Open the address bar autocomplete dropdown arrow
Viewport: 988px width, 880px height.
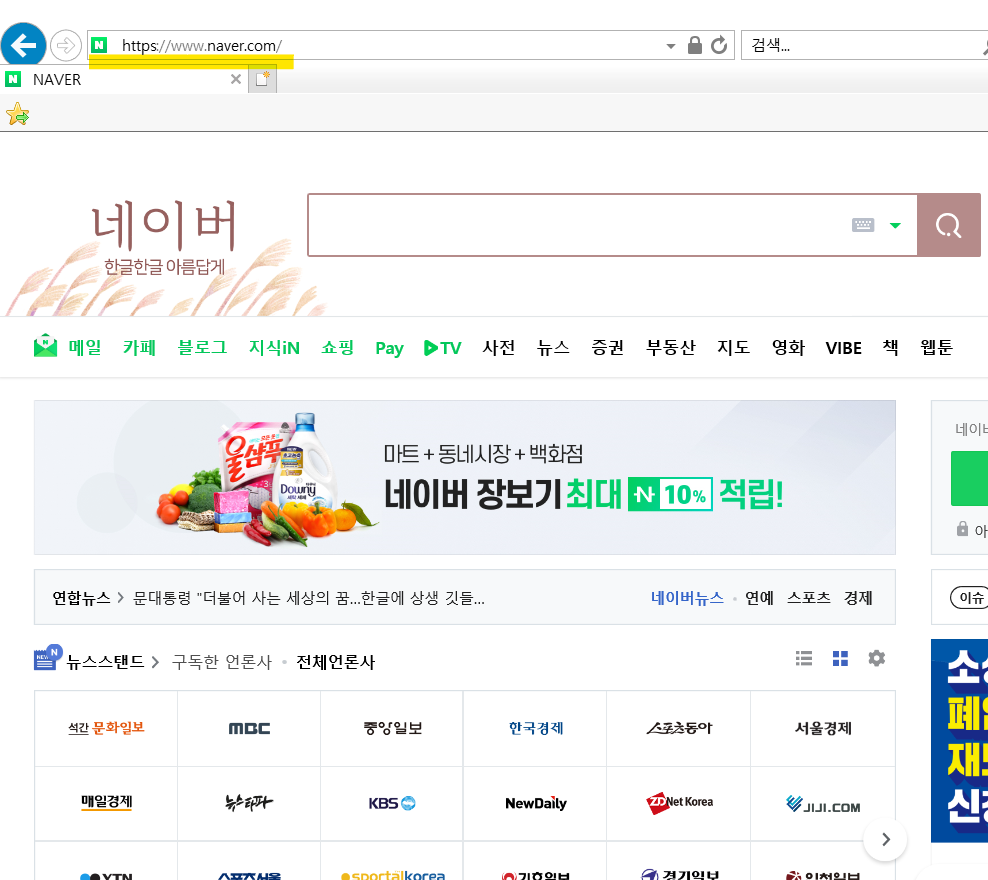[670, 46]
